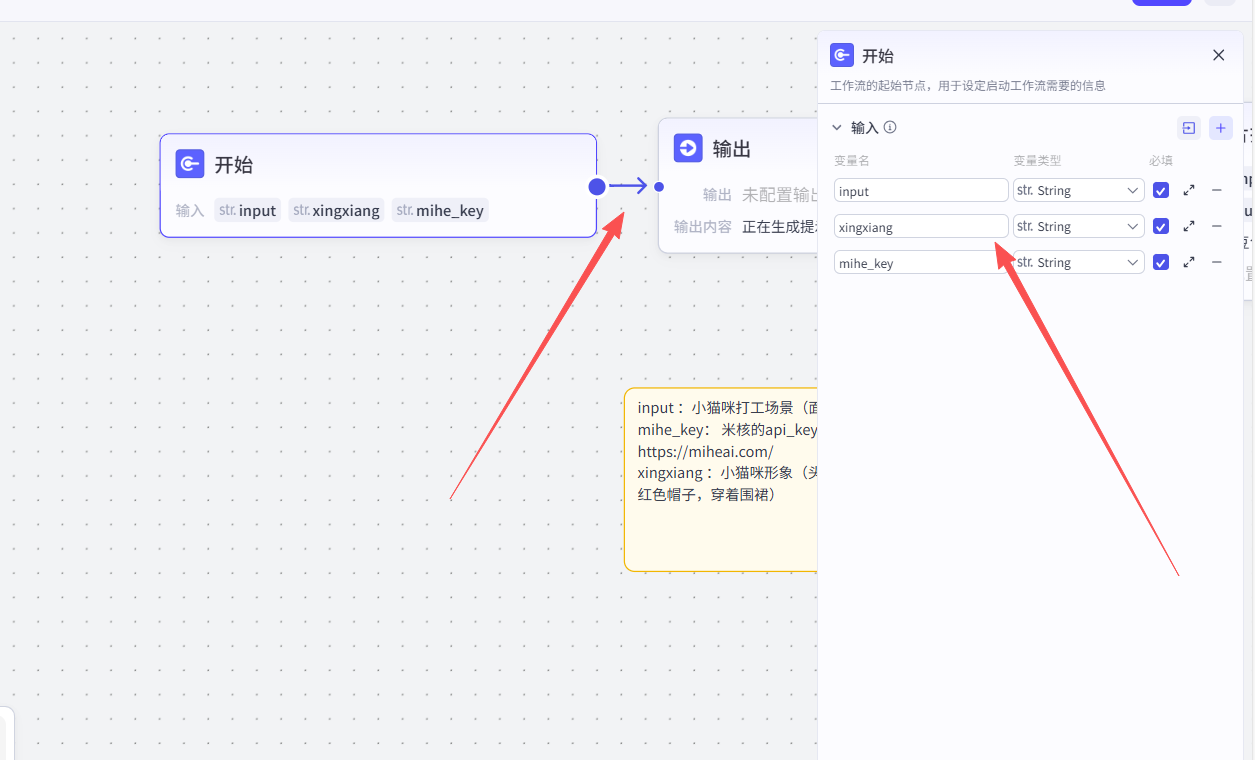The width and height of the screenshot is (1255, 760).
Task: Add a new input variable with plus icon
Action: [1220, 128]
